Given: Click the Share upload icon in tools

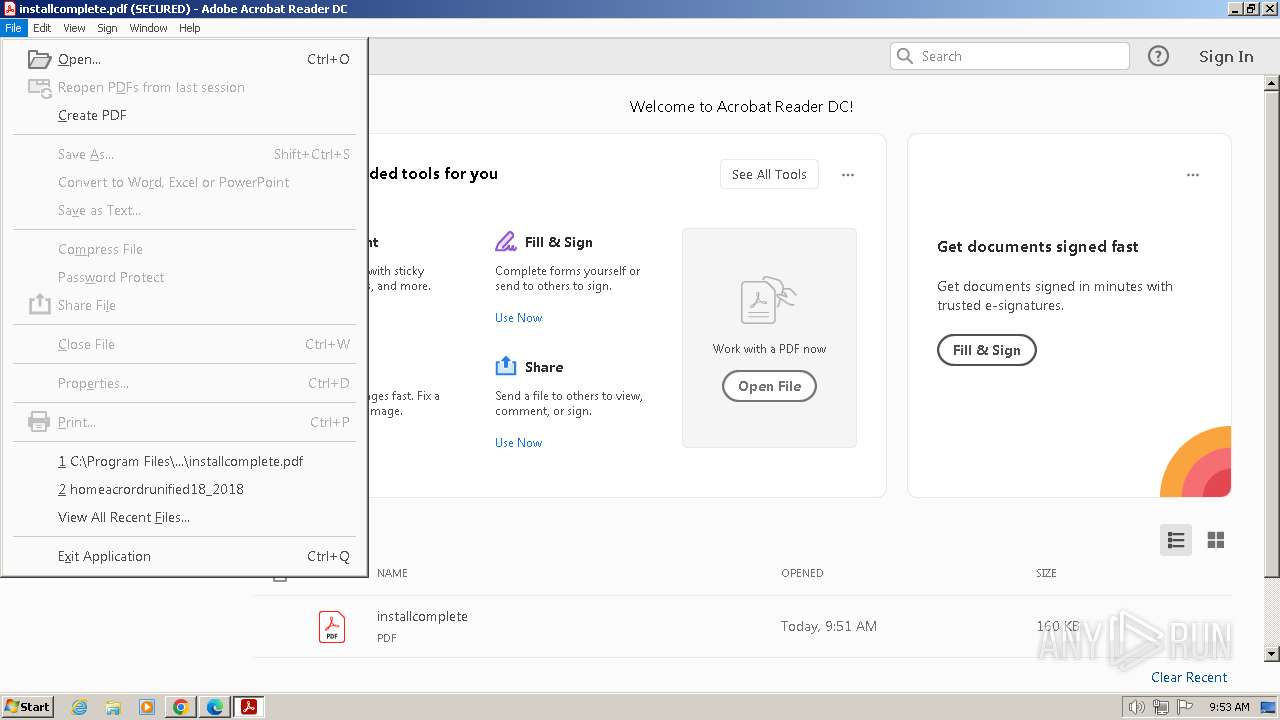Looking at the screenshot, I should coord(506,366).
